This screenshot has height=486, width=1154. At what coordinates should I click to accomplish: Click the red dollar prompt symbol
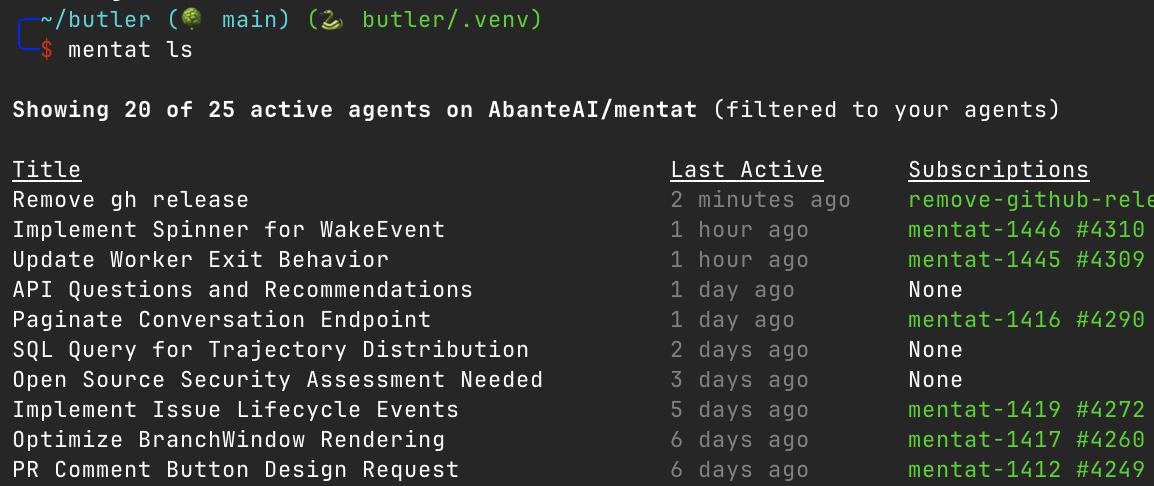coord(47,49)
